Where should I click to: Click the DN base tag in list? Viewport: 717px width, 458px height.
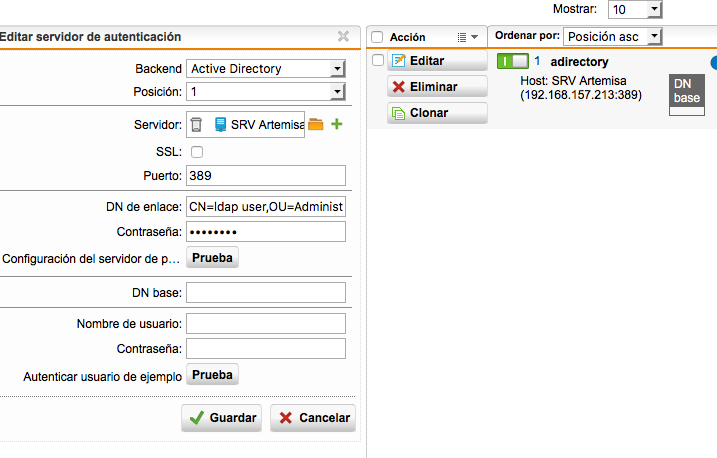click(x=687, y=91)
